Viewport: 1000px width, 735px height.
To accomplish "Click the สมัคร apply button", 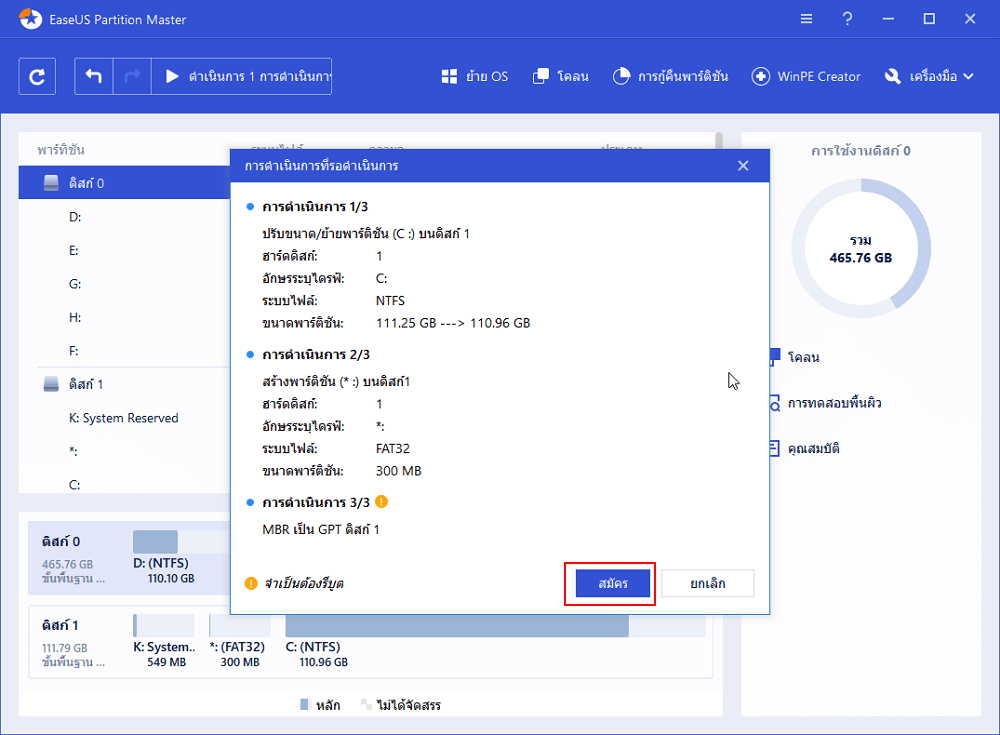I will [x=613, y=583].
